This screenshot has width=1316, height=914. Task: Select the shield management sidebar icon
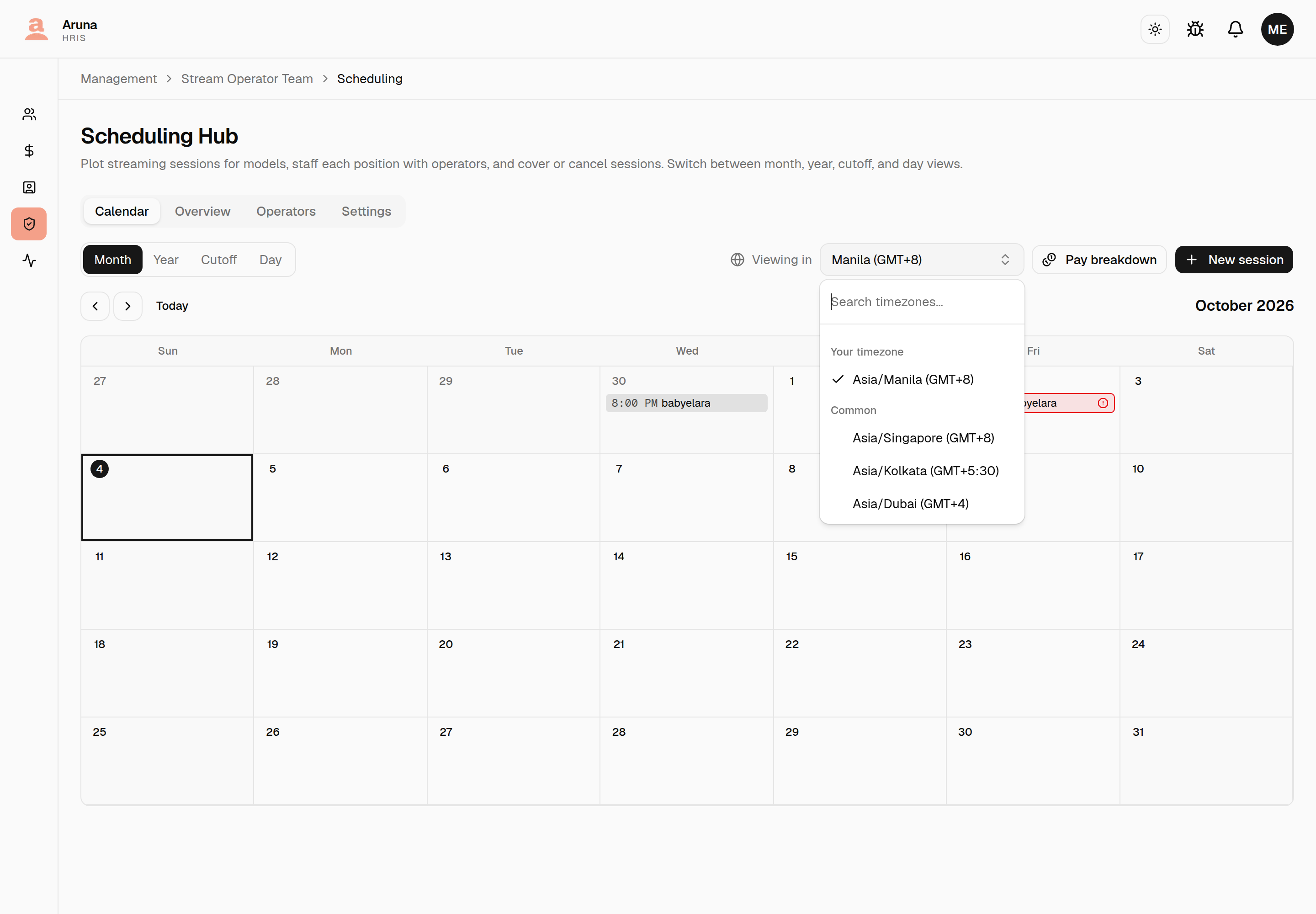(29, 224)
